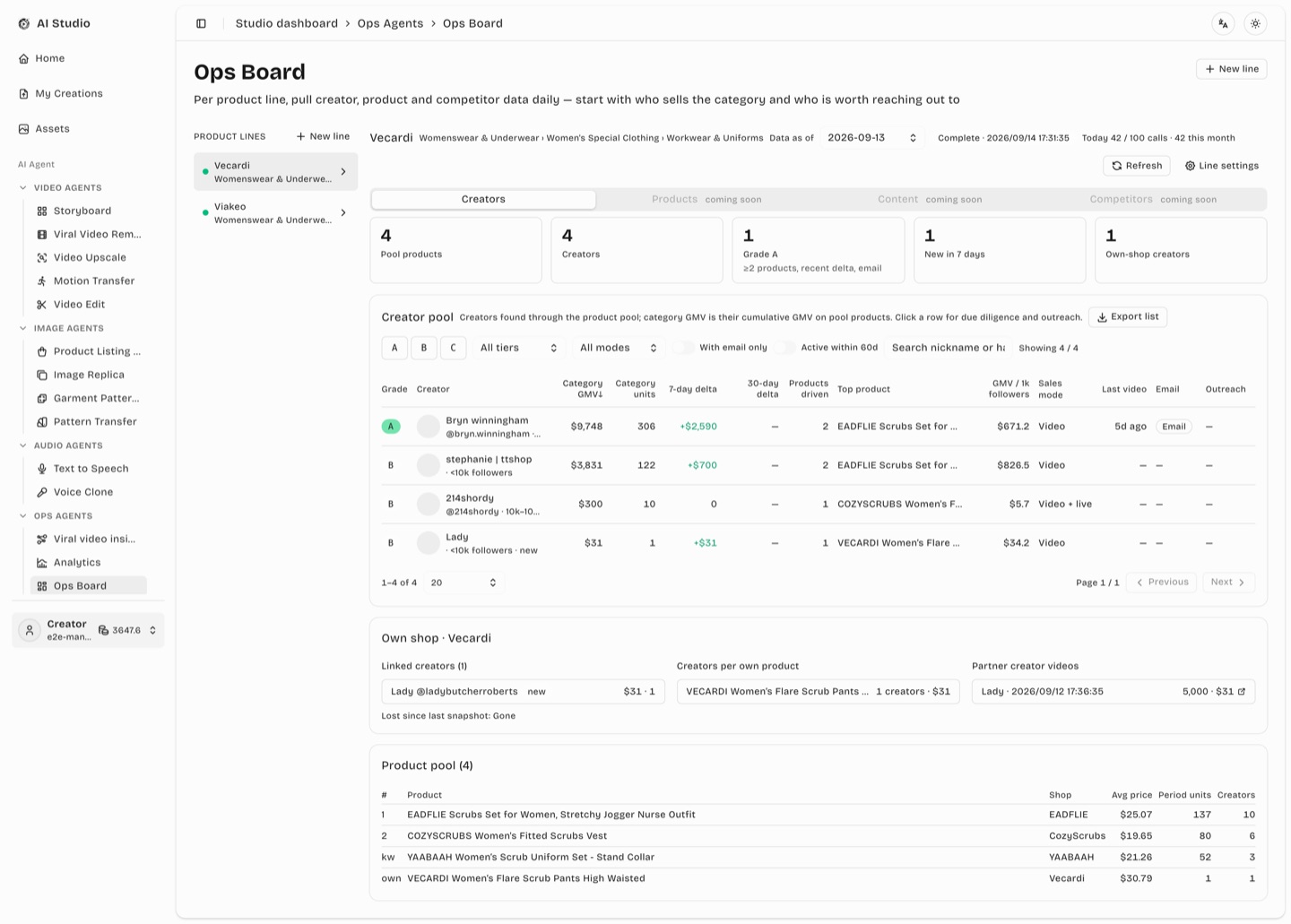
Task: Click New line in Product Lines
Action: tap(323, 136)
